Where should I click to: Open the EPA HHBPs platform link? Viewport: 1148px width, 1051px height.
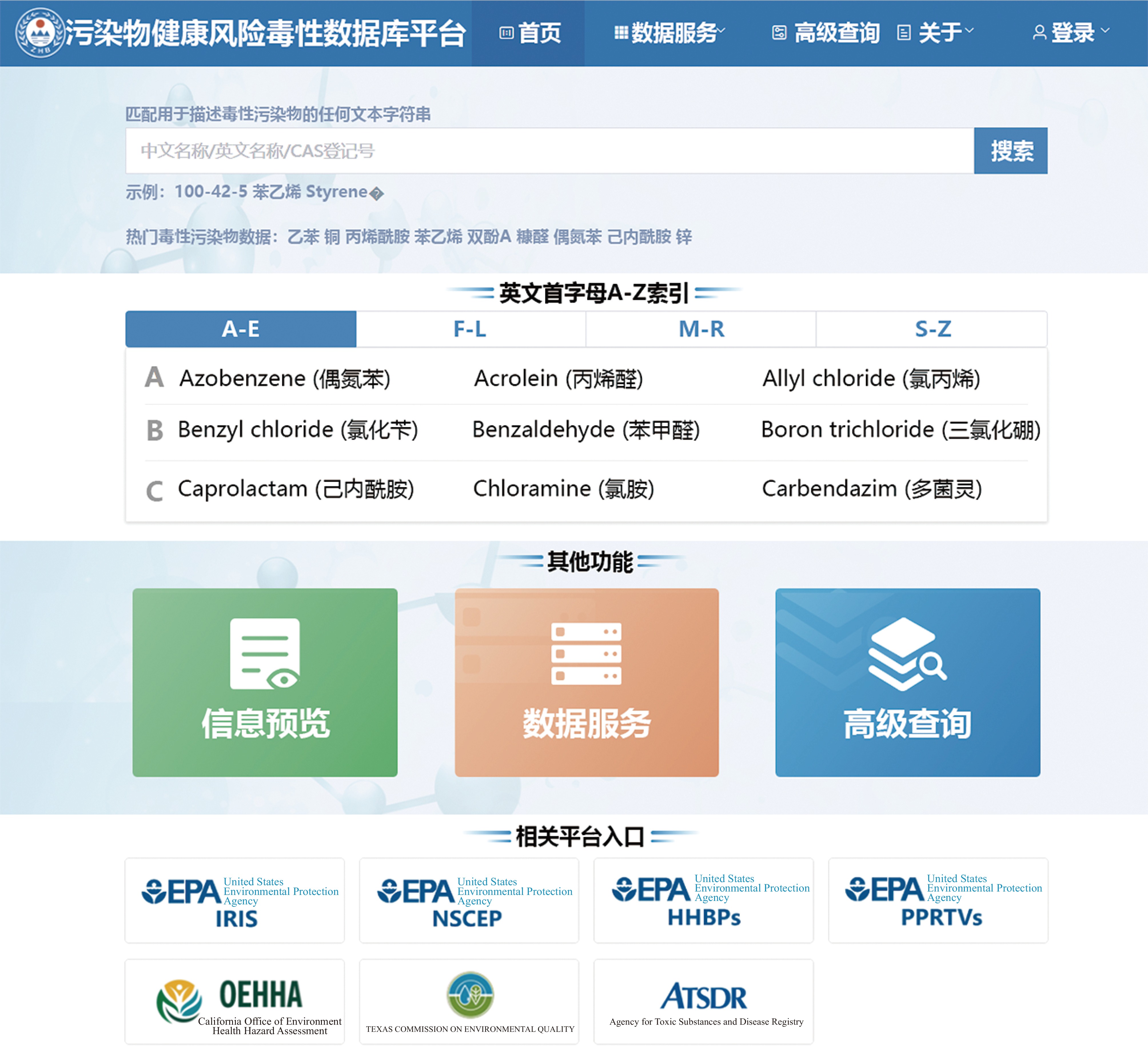coord(704,900)
